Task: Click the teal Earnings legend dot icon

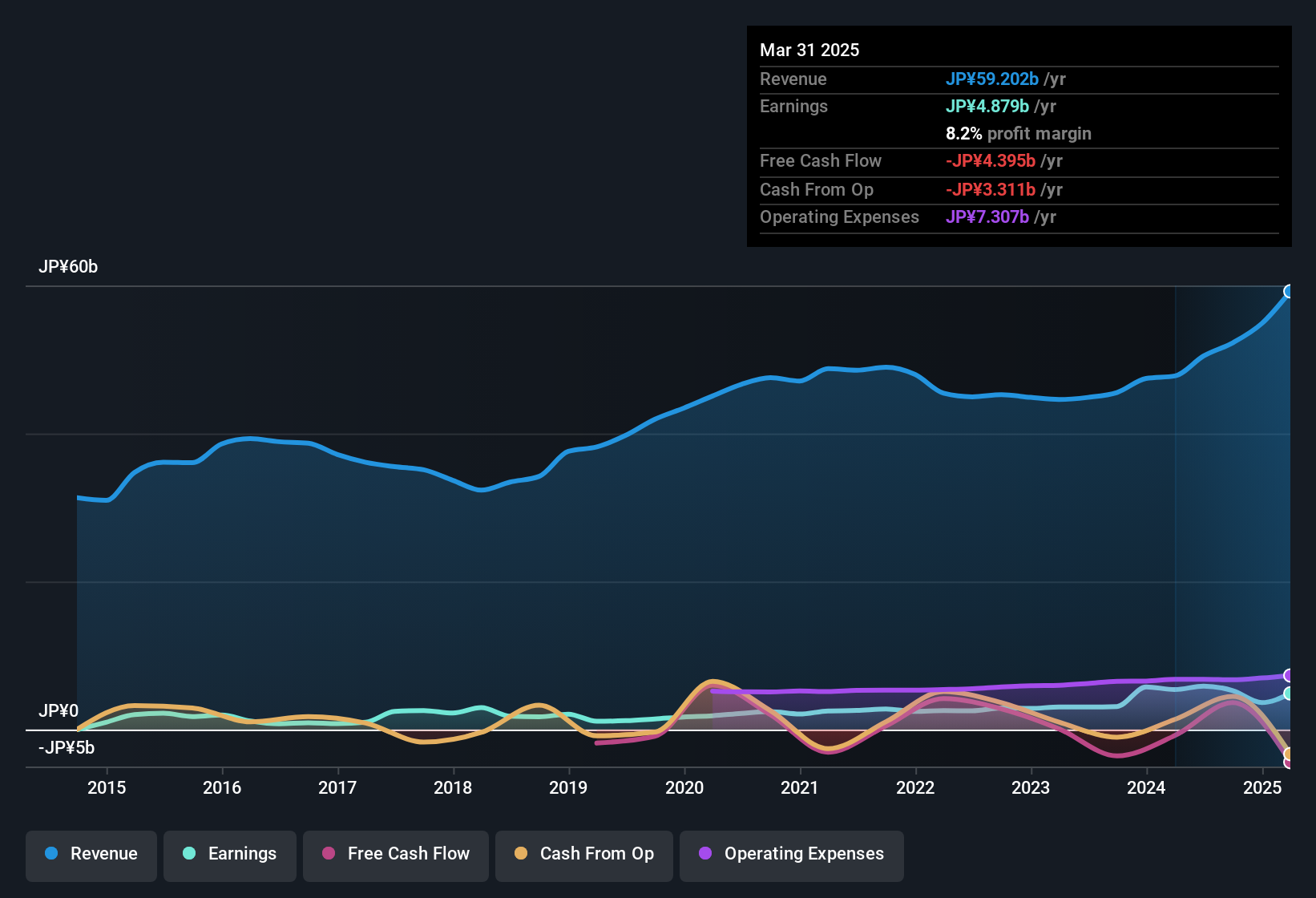Action: [x=189, y=853]
